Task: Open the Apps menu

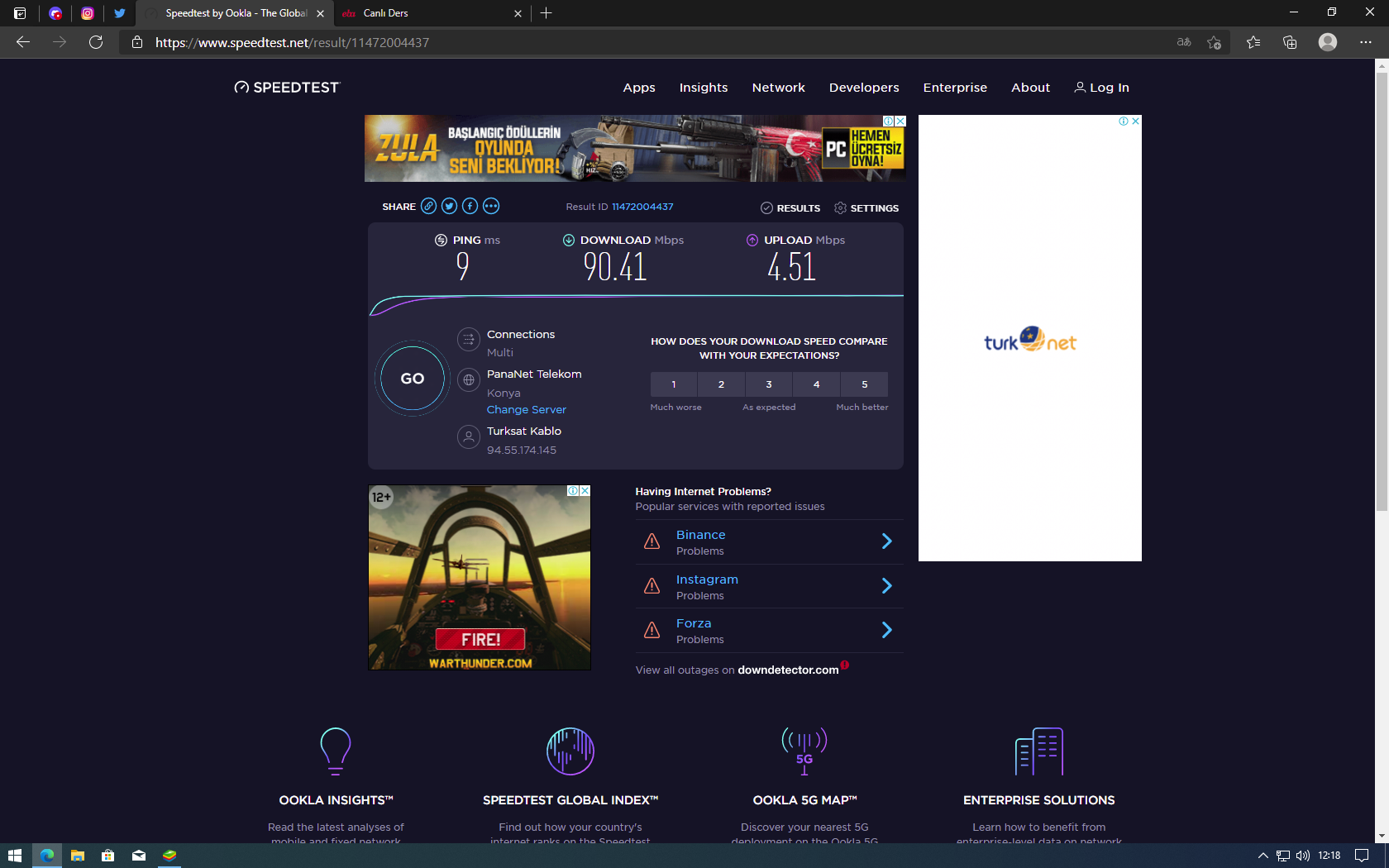Action: point(639,88)
